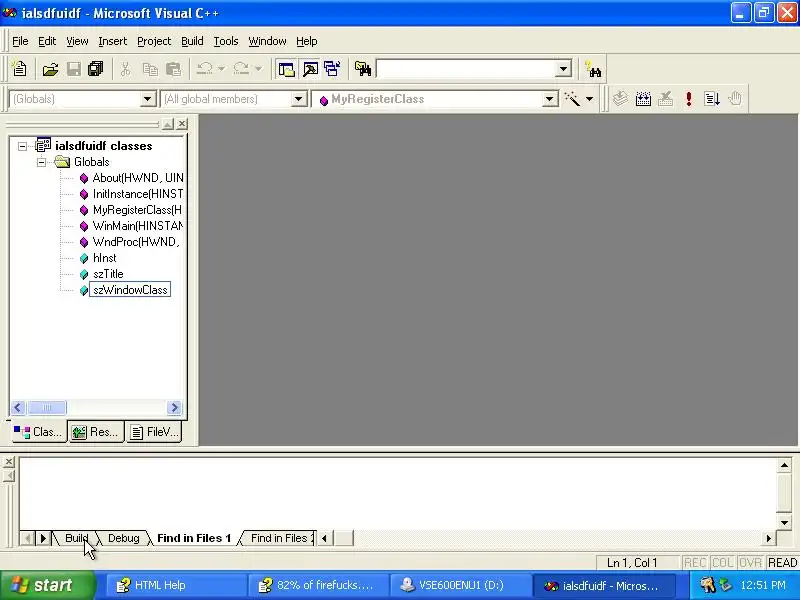The width and height of the screenshot is (800, 600).
Task: Click the Insert Breakpoint hand icon
Action: tap(735, 99)
